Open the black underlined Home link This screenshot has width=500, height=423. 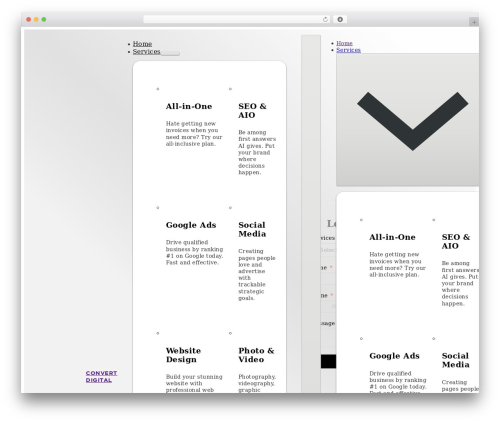pos(142,44)
